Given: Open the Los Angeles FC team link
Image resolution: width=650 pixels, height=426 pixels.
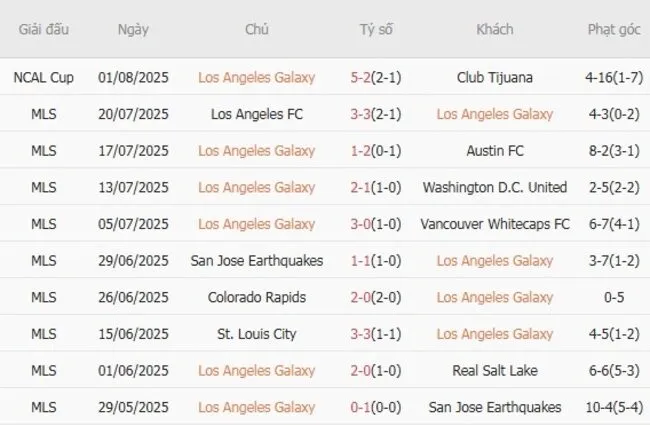Looking at the screenshot, I should [x=257, y=114].
